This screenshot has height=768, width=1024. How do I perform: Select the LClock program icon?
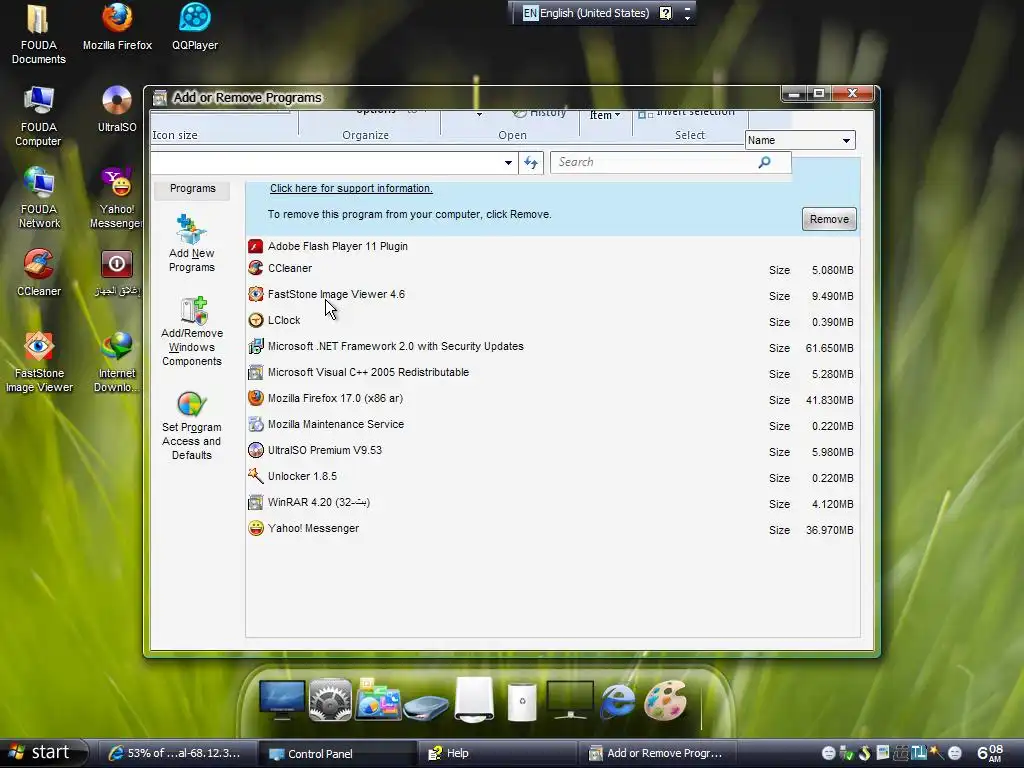point(255,321)
